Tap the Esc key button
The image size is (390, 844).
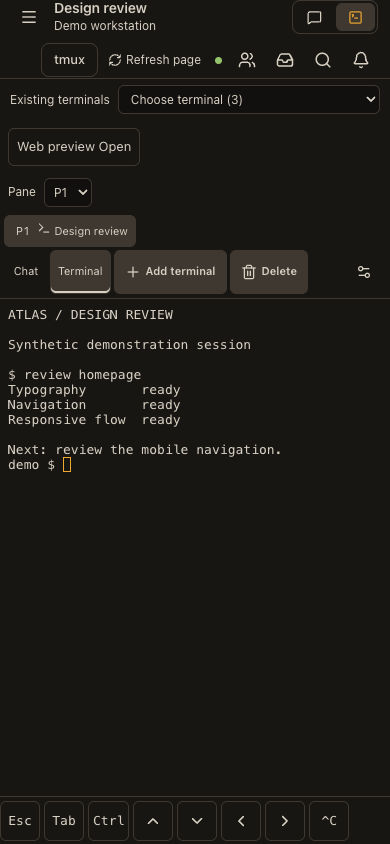20,821
